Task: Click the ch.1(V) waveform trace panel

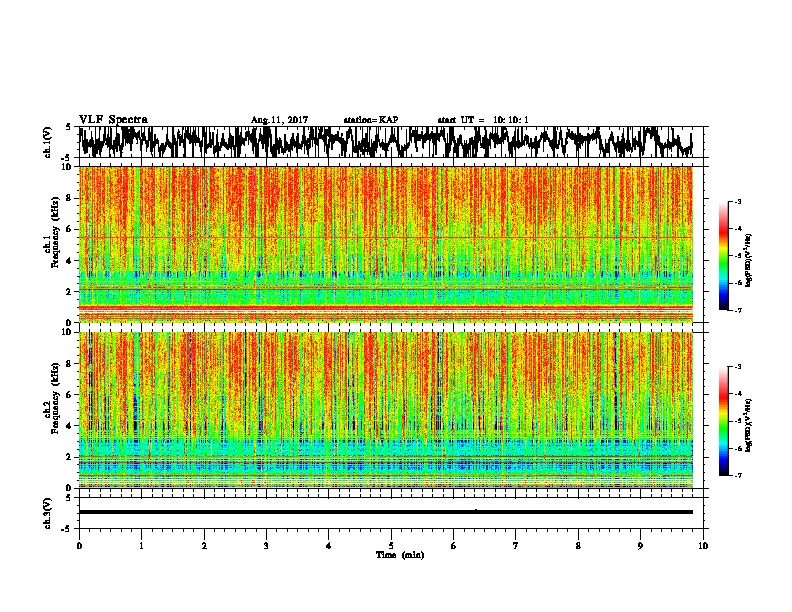Action: (x=391, y=142)
